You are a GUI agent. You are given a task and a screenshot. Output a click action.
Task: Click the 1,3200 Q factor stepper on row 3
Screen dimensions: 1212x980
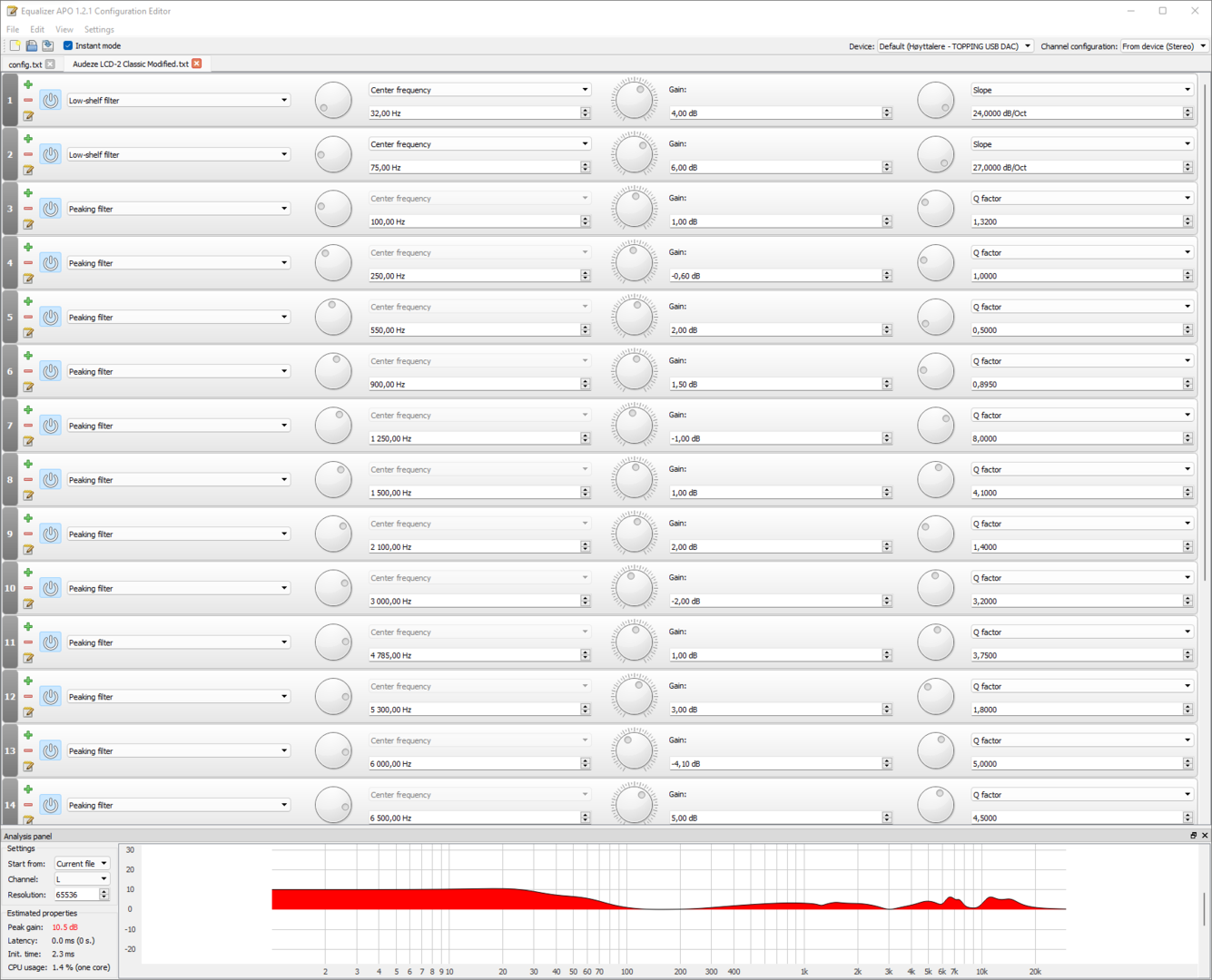pyautogui.click(x=1187, y=221)
